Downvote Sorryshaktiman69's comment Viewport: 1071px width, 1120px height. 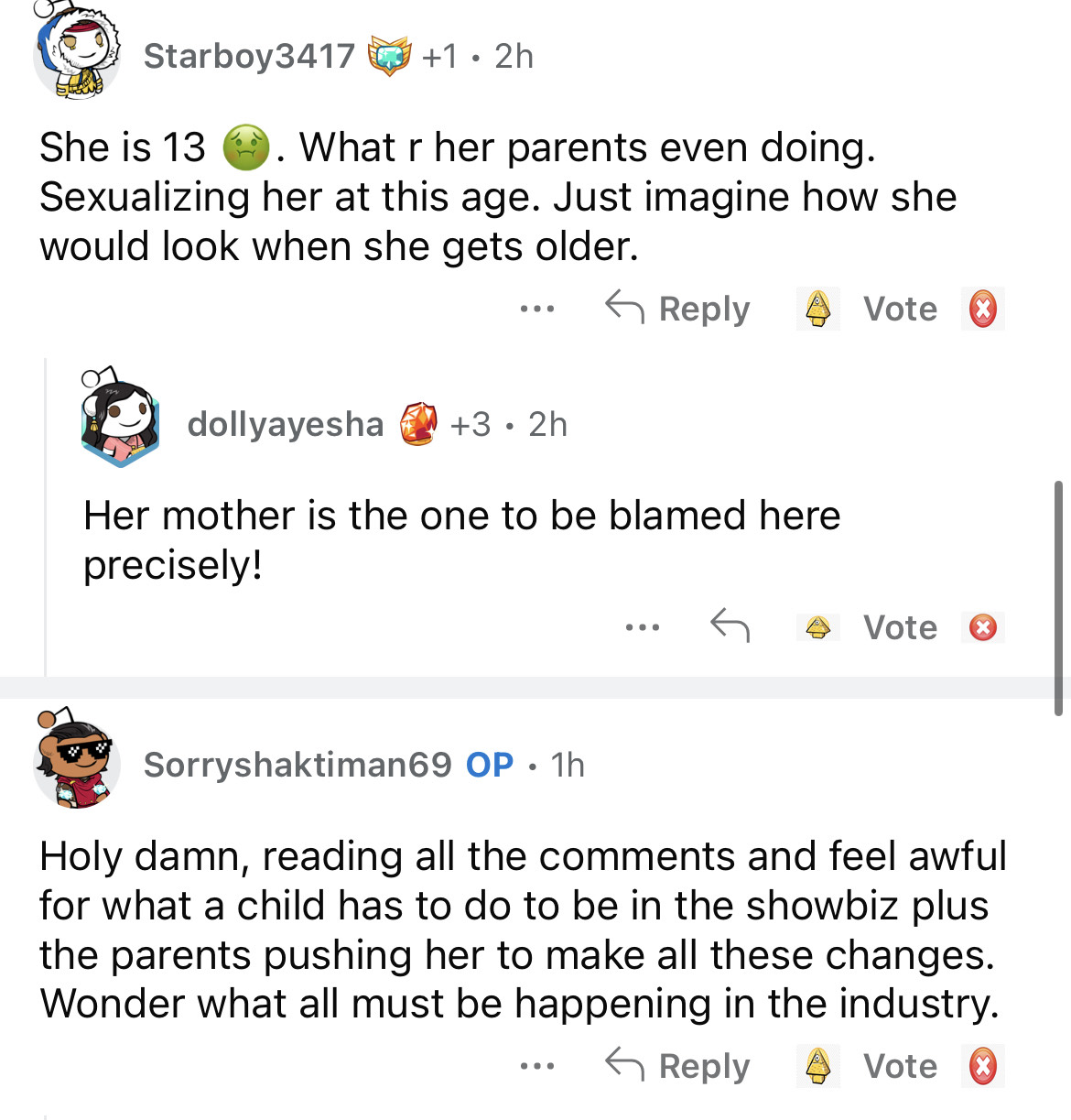click(982, 1066)
